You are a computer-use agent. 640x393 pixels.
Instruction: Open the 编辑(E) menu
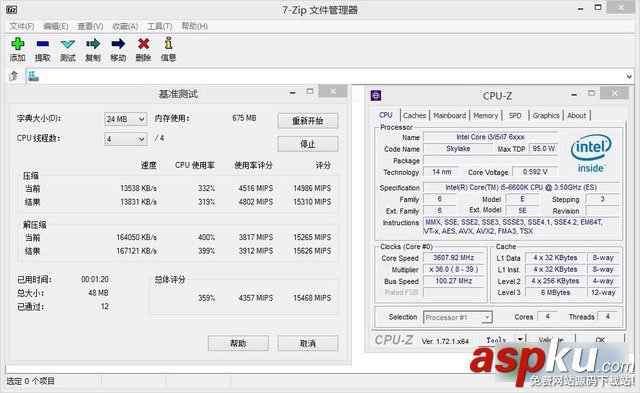pos(56,26)
